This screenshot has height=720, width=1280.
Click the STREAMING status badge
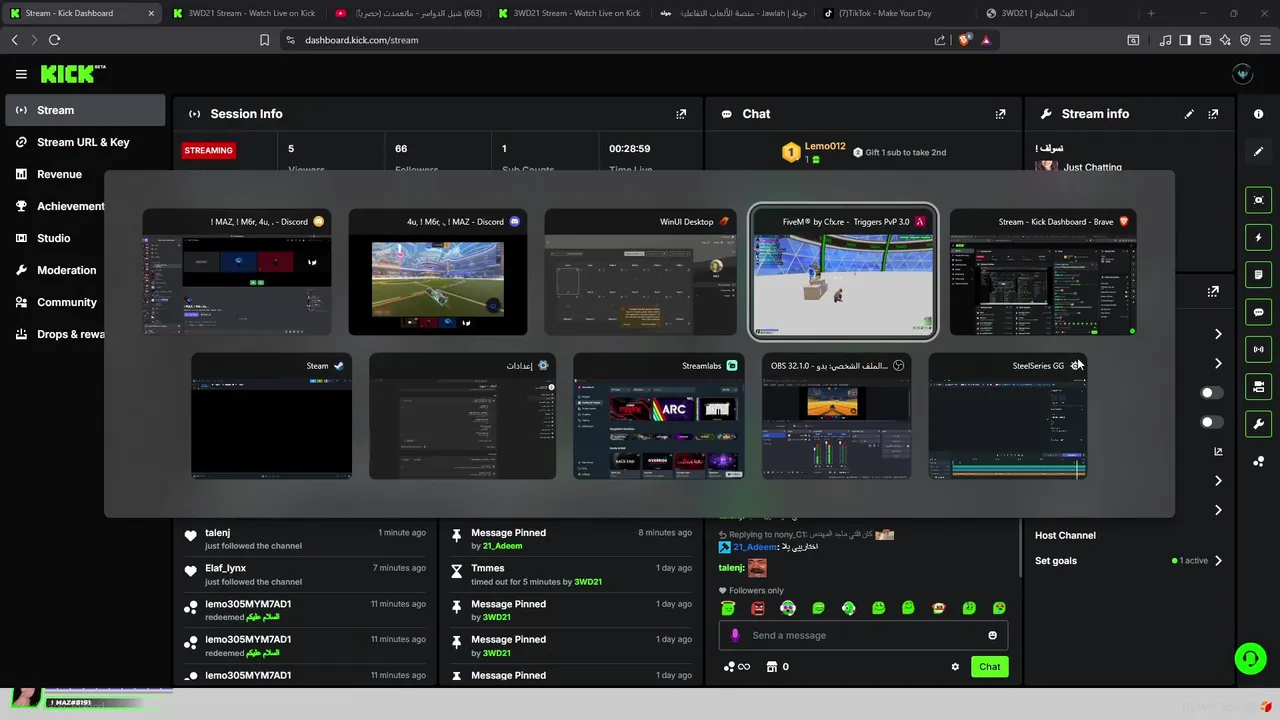(x=208, y=151)
